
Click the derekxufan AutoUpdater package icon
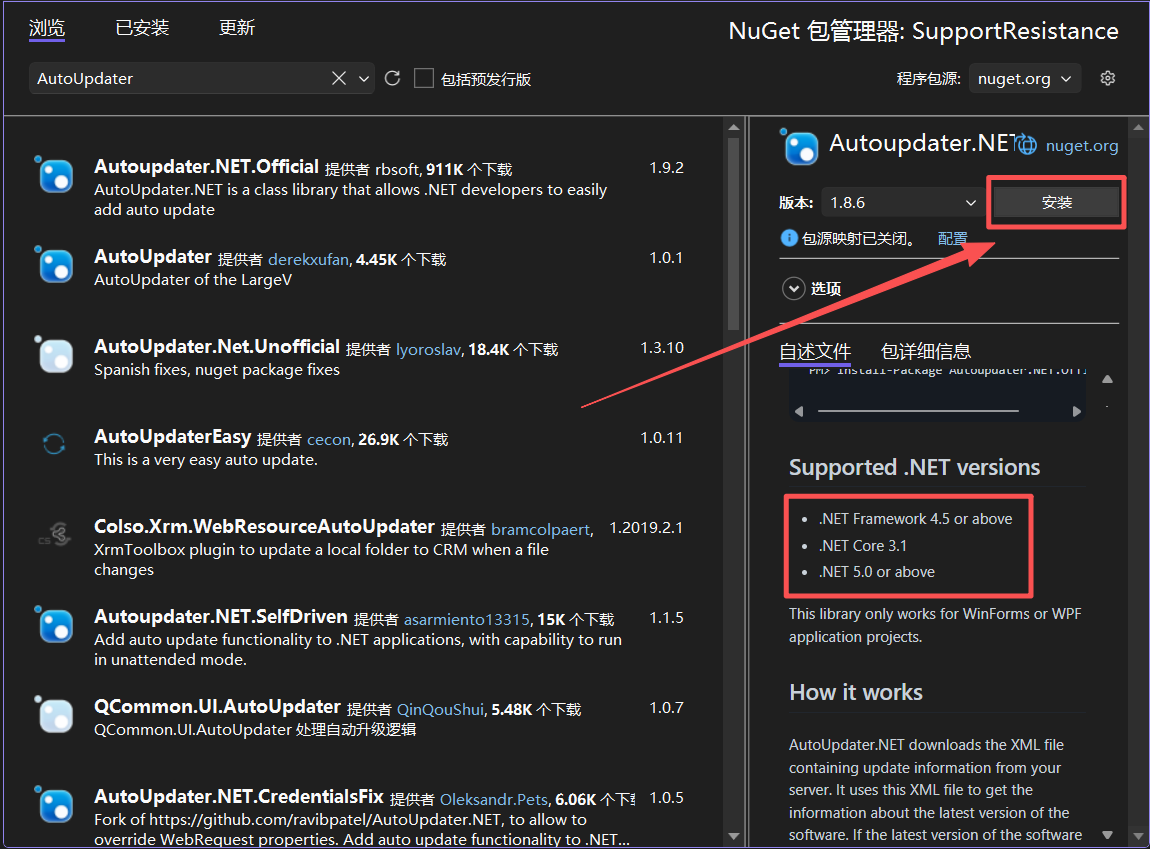click(x=54, y=265)
